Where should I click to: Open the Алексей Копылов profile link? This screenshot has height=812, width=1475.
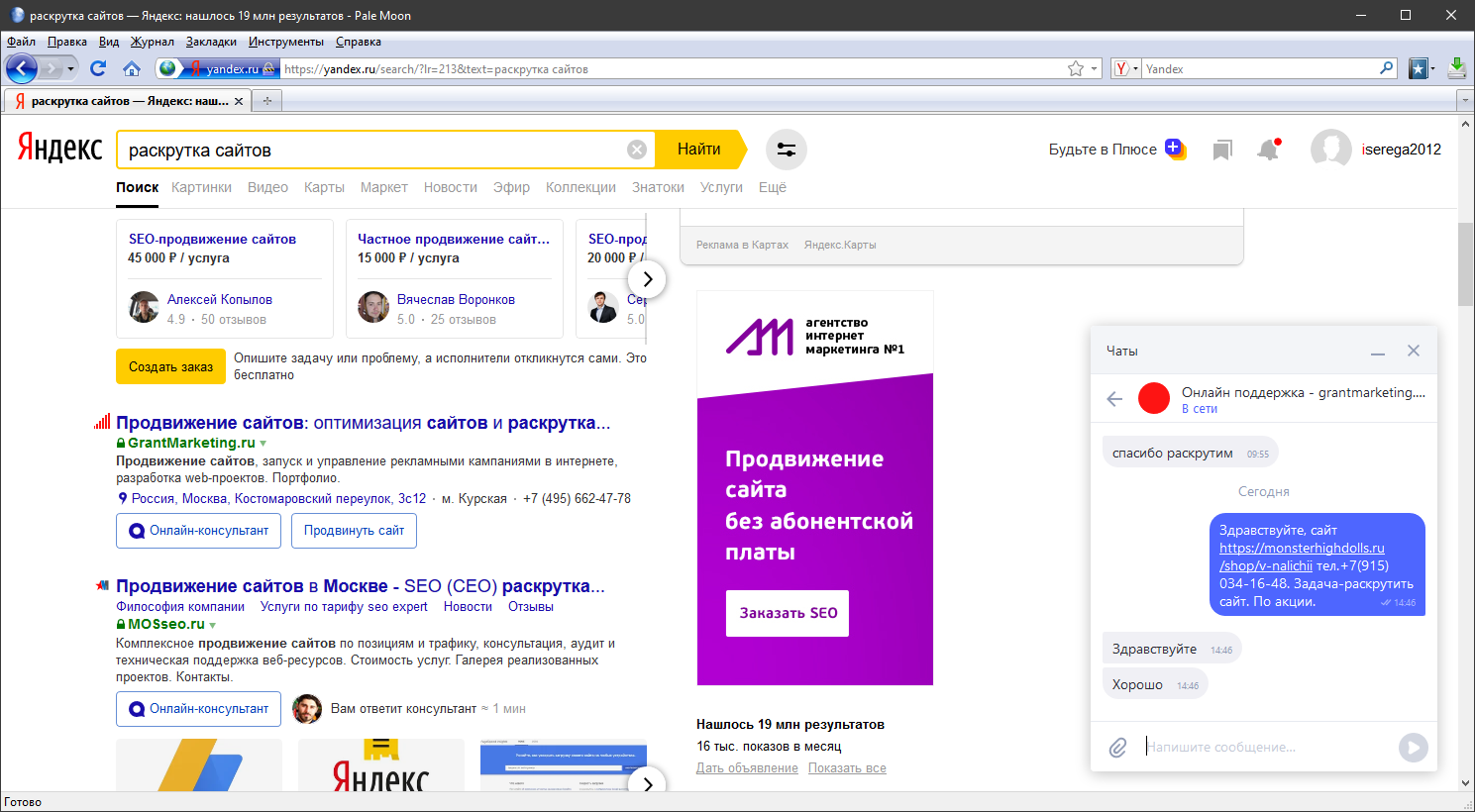point(220,299)
